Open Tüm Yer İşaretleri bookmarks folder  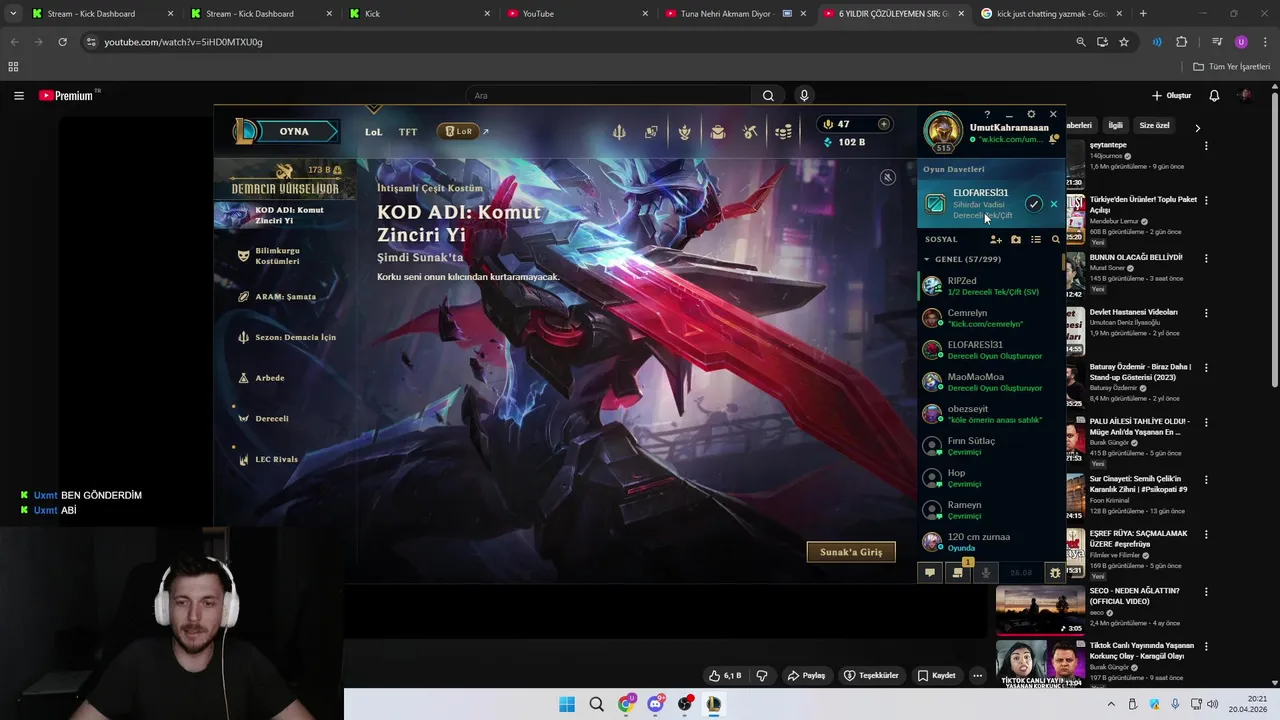pos(1232,67)
